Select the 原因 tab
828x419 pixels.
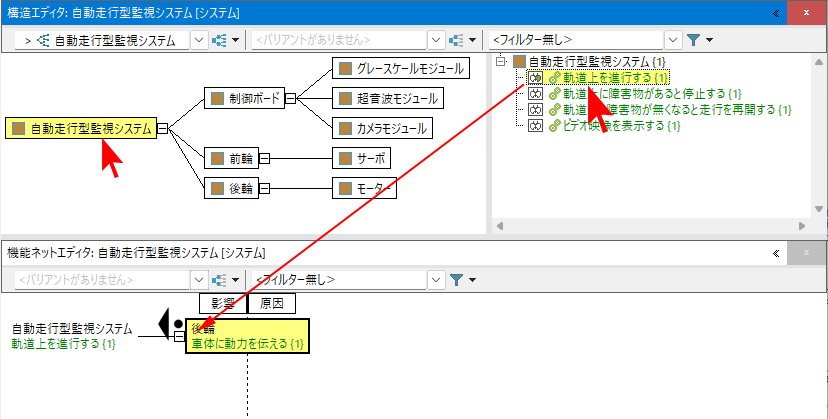pos(272,304)
